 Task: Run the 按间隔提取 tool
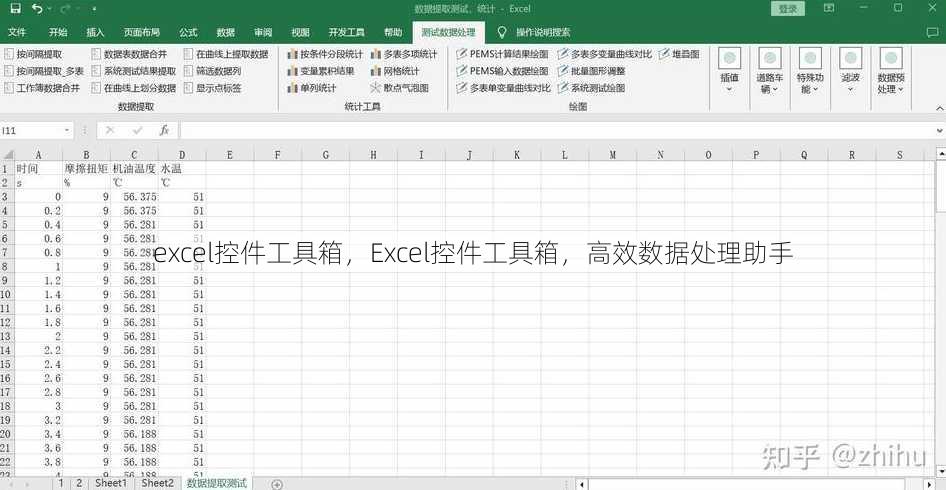[x=33, y=54]
